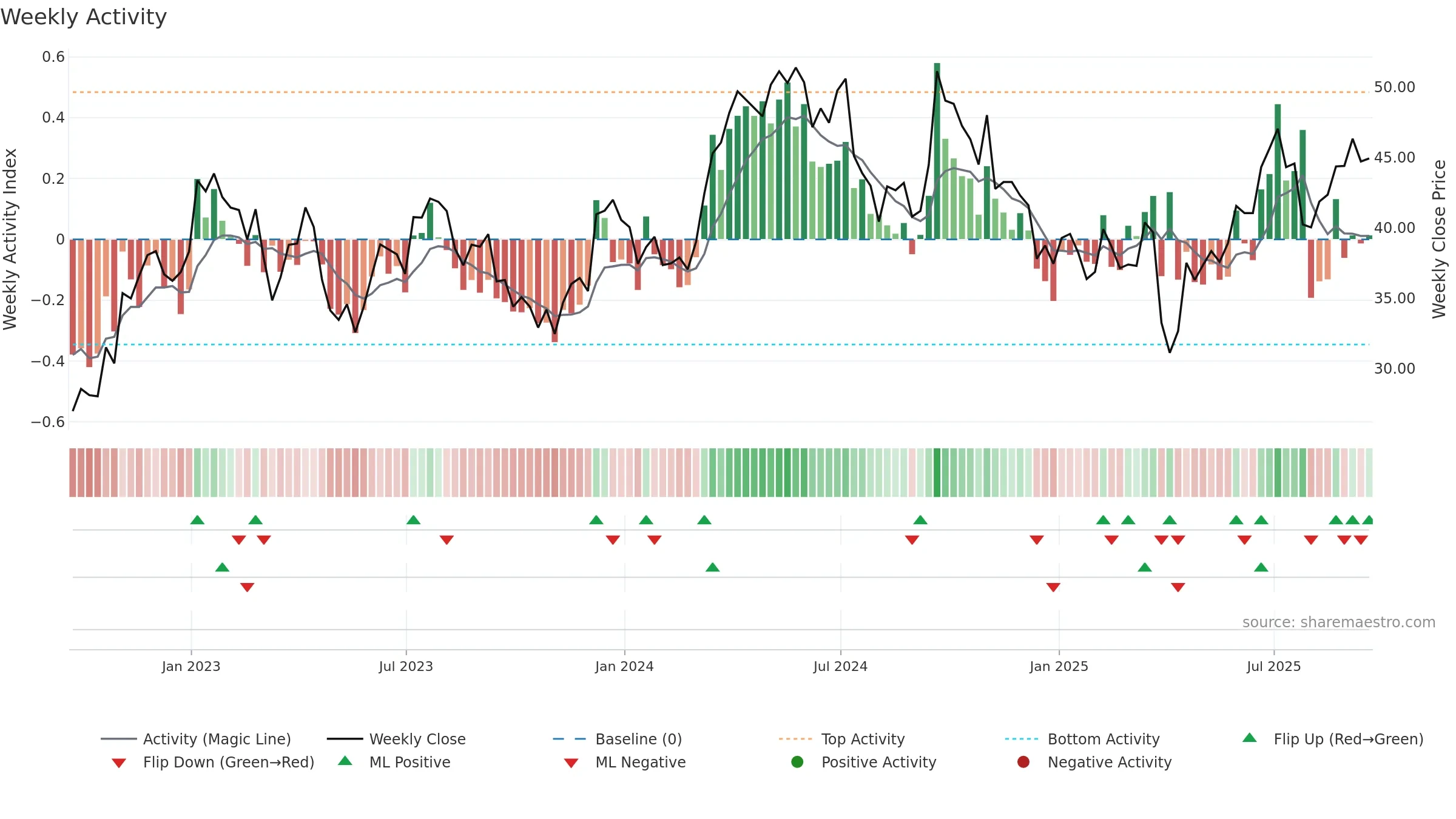1456x819 pixels.
Task: Click the 30.00 price axis tick
Action: 1395,369
